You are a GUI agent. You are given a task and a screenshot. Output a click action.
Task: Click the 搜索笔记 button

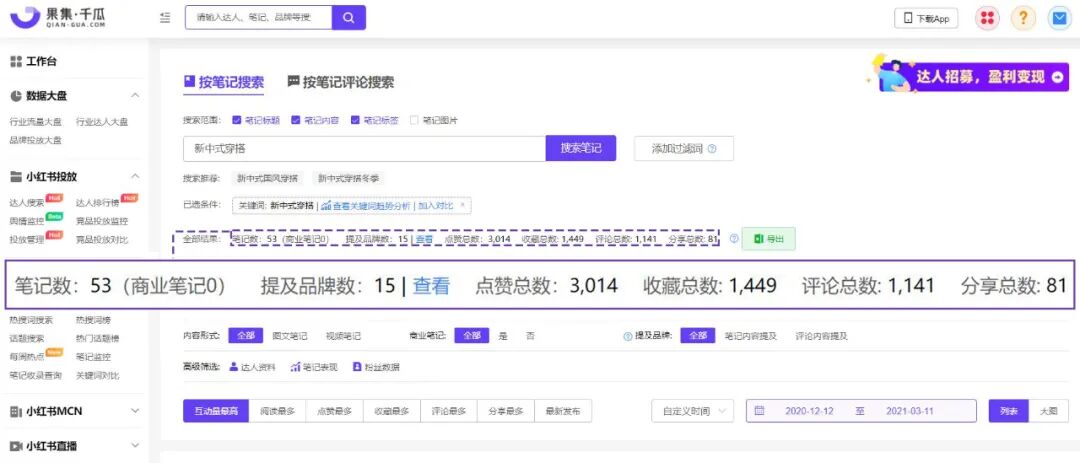pyautogui.click(x=581, y=148)
